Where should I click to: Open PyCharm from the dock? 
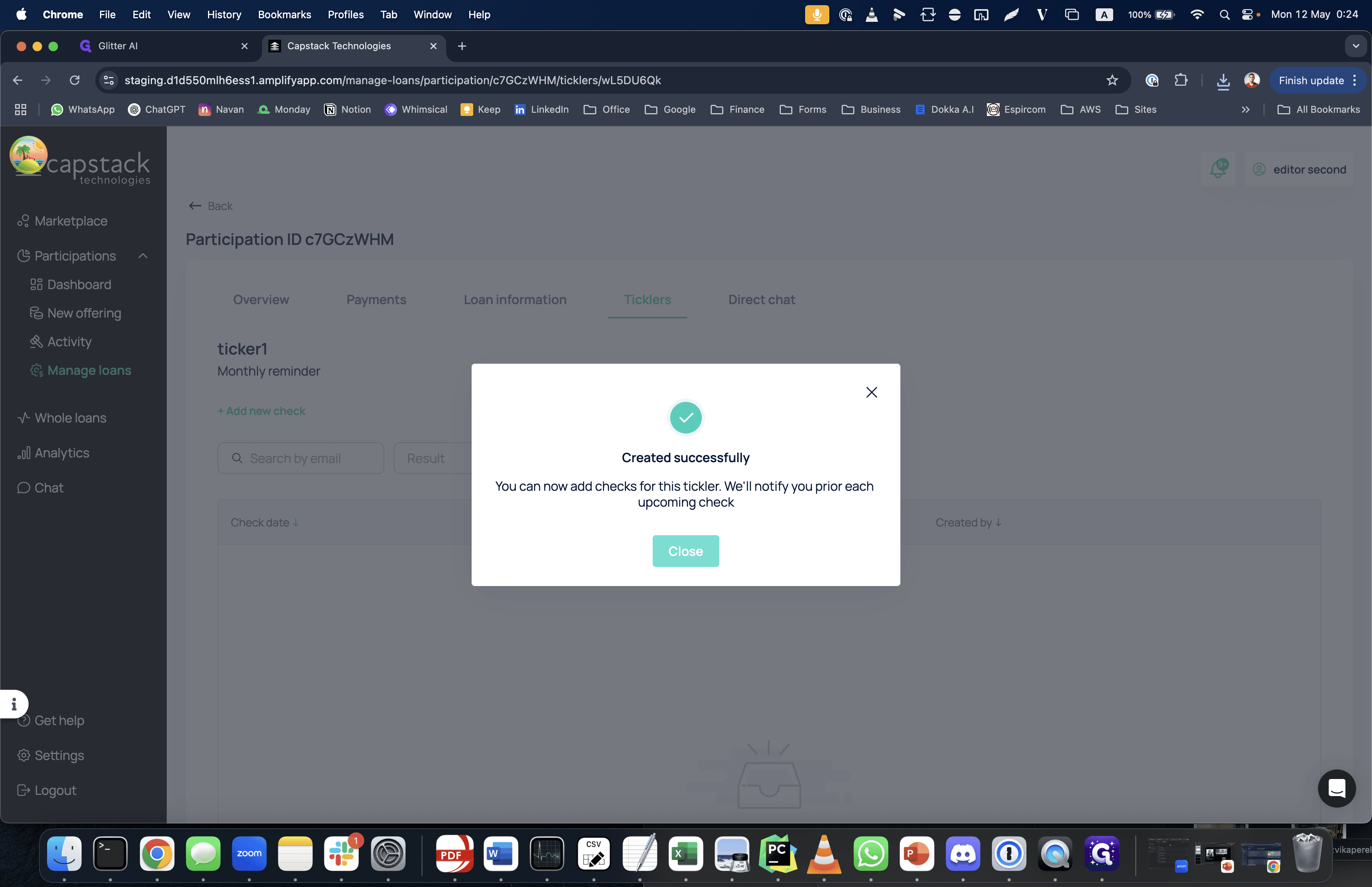[778, 853]
